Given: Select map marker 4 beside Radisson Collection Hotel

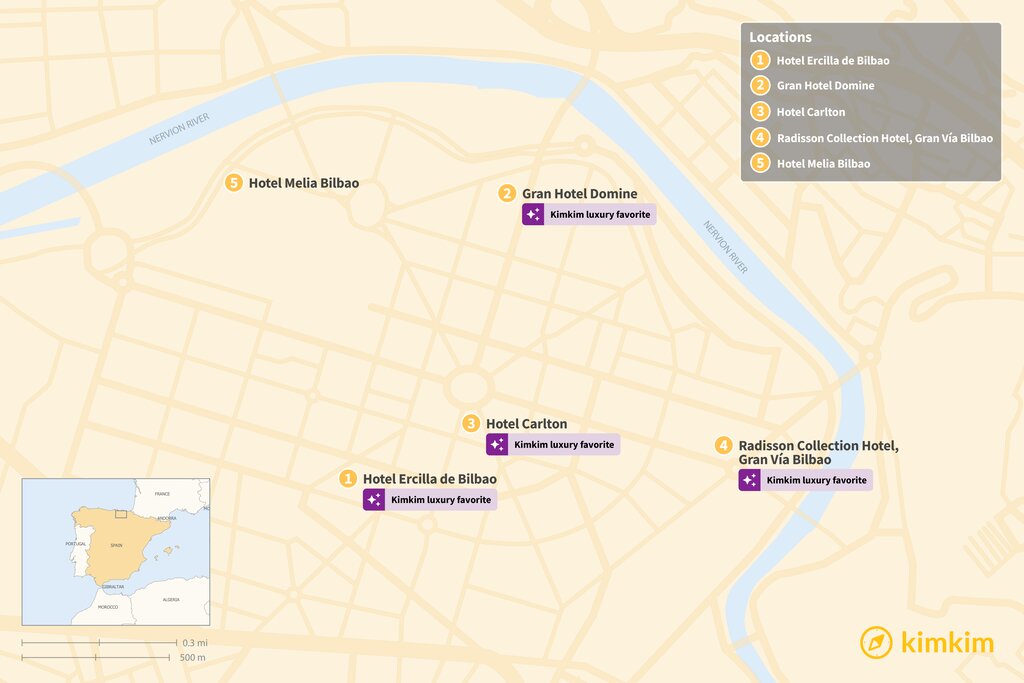Looking at the screenshot, I should point(724,445).
